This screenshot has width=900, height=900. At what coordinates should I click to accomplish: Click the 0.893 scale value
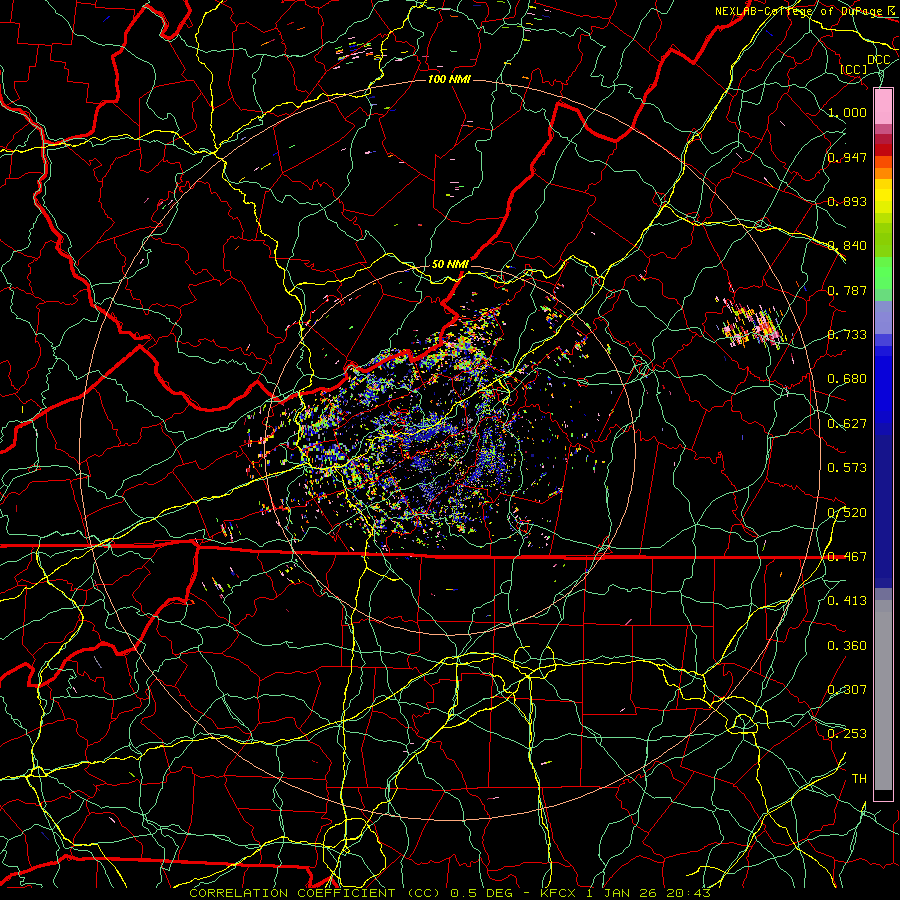click(x=847, y=201)
